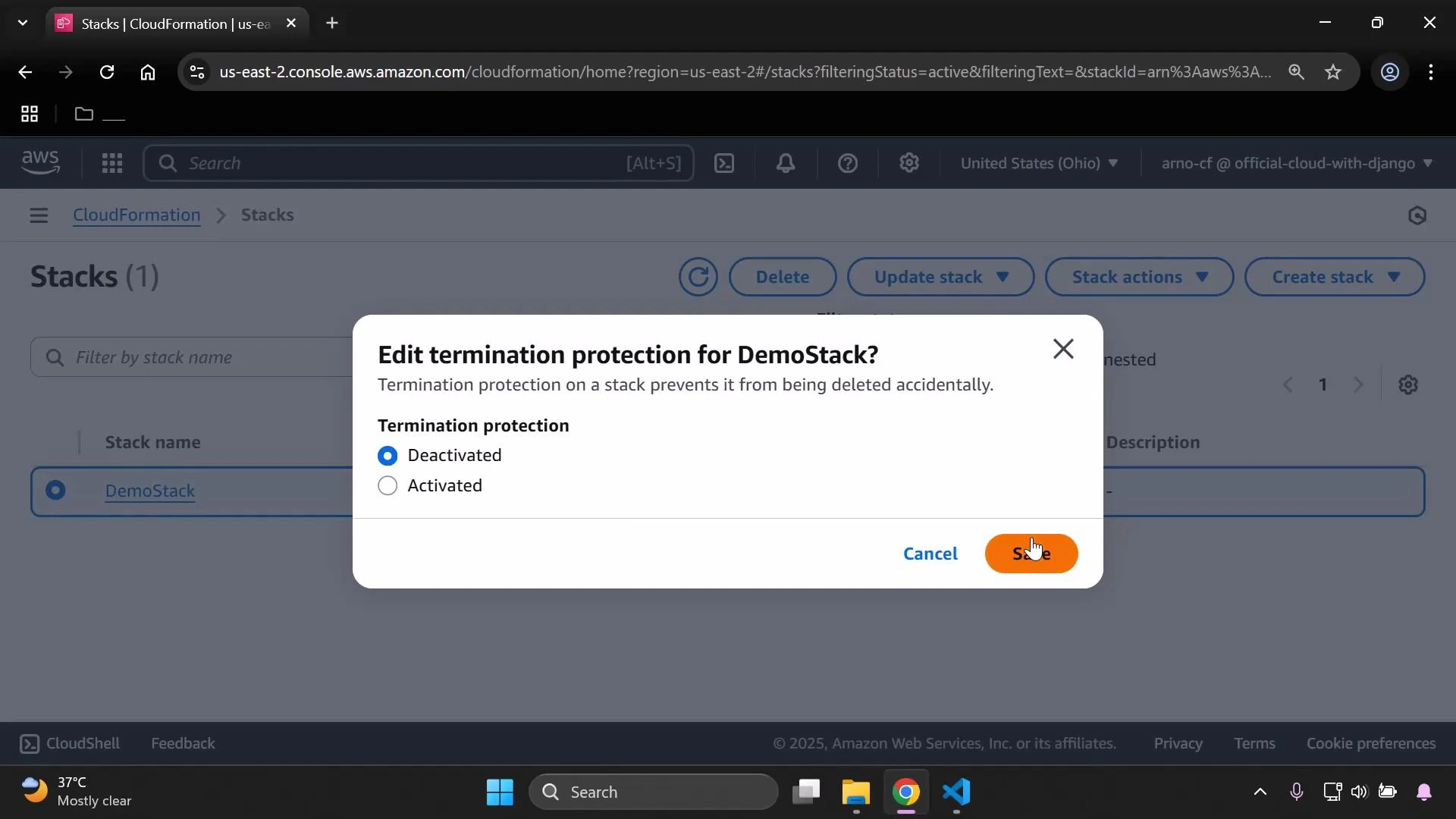The image size is (1456, 819).
Task: Open Amazon Q icon near the breadcrumb
Action: click(1417, 215)
